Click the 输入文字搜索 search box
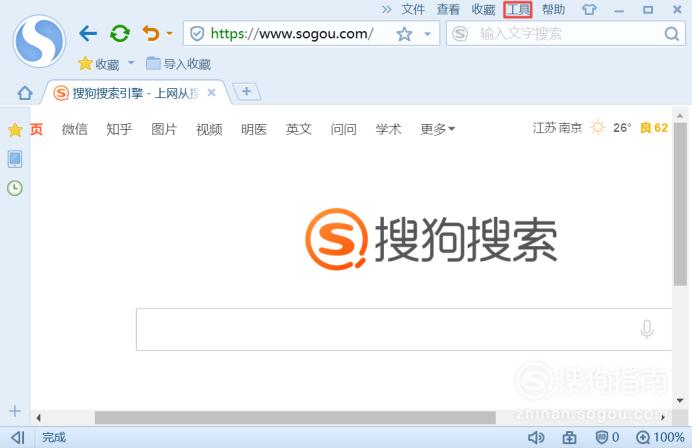 coord(566,34)
